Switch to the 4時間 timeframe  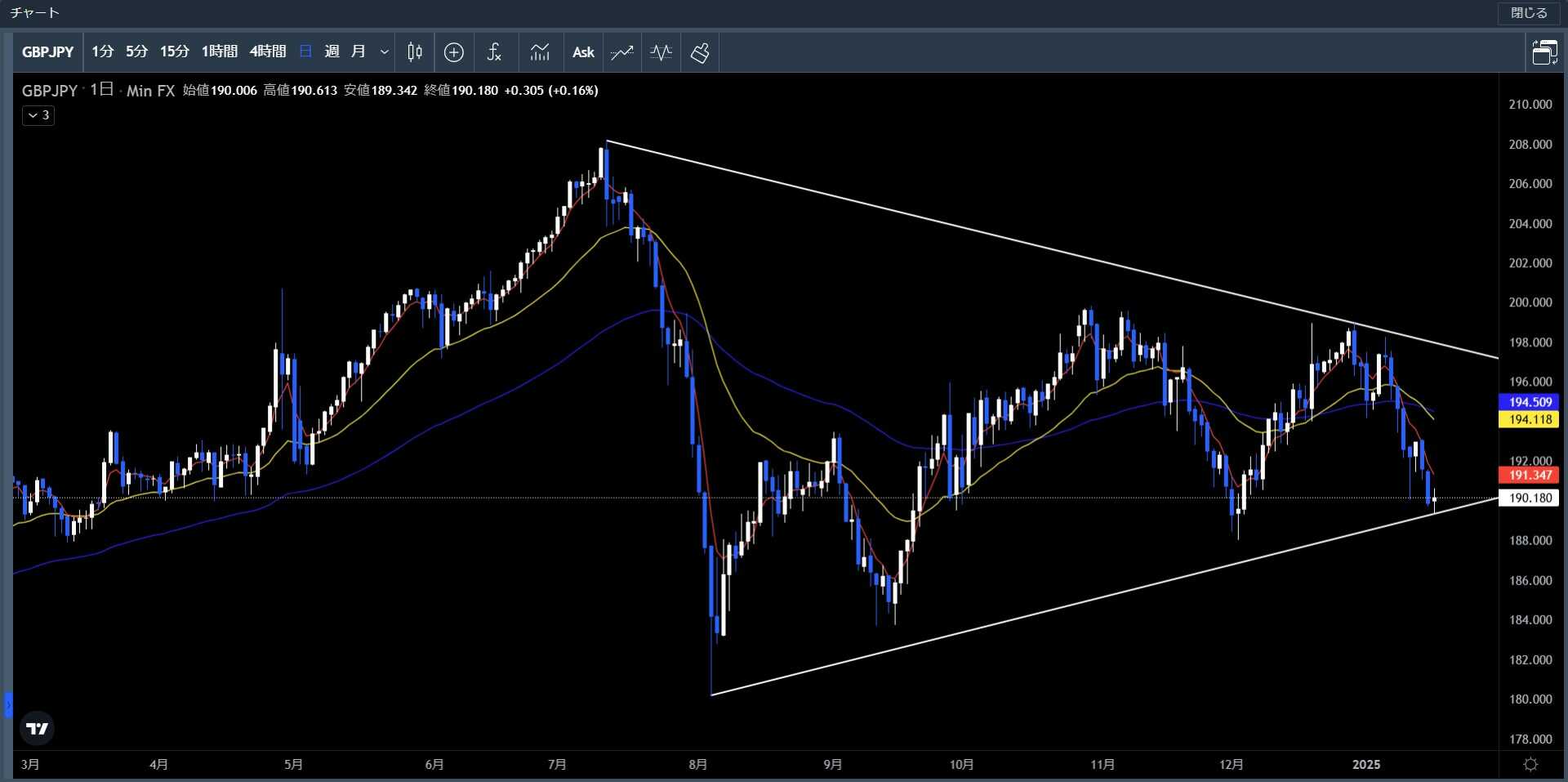pyautogui.click(x=267, y=52)
